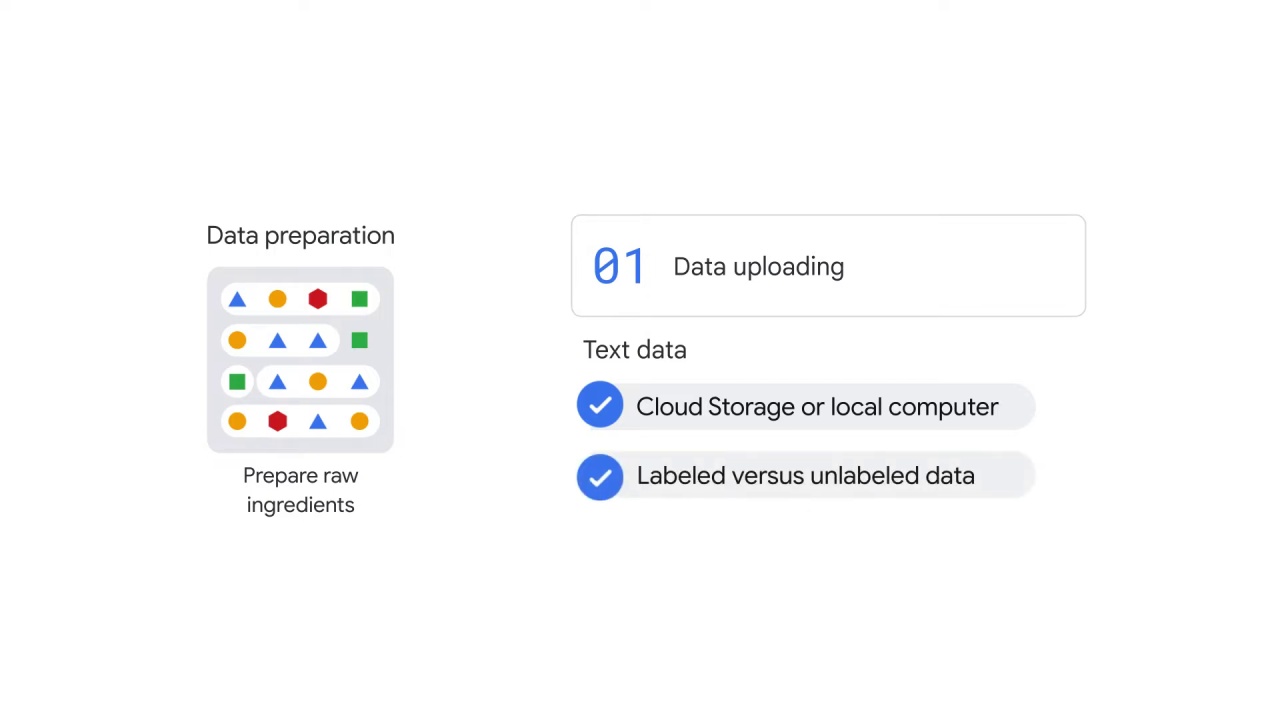Click the Cloud Storage or local computer text
Screen dimensions: 1280x720
[817, 407]
